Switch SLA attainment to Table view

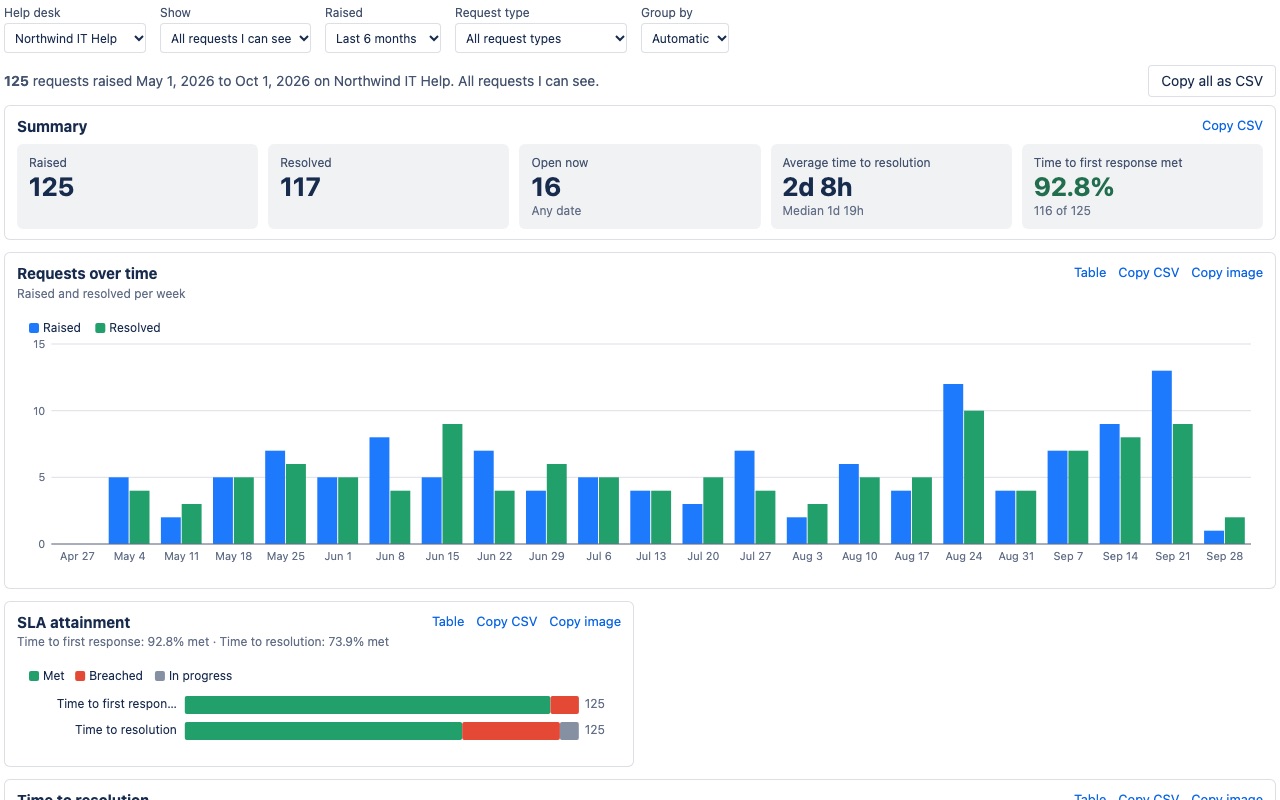tap(448, 622)
